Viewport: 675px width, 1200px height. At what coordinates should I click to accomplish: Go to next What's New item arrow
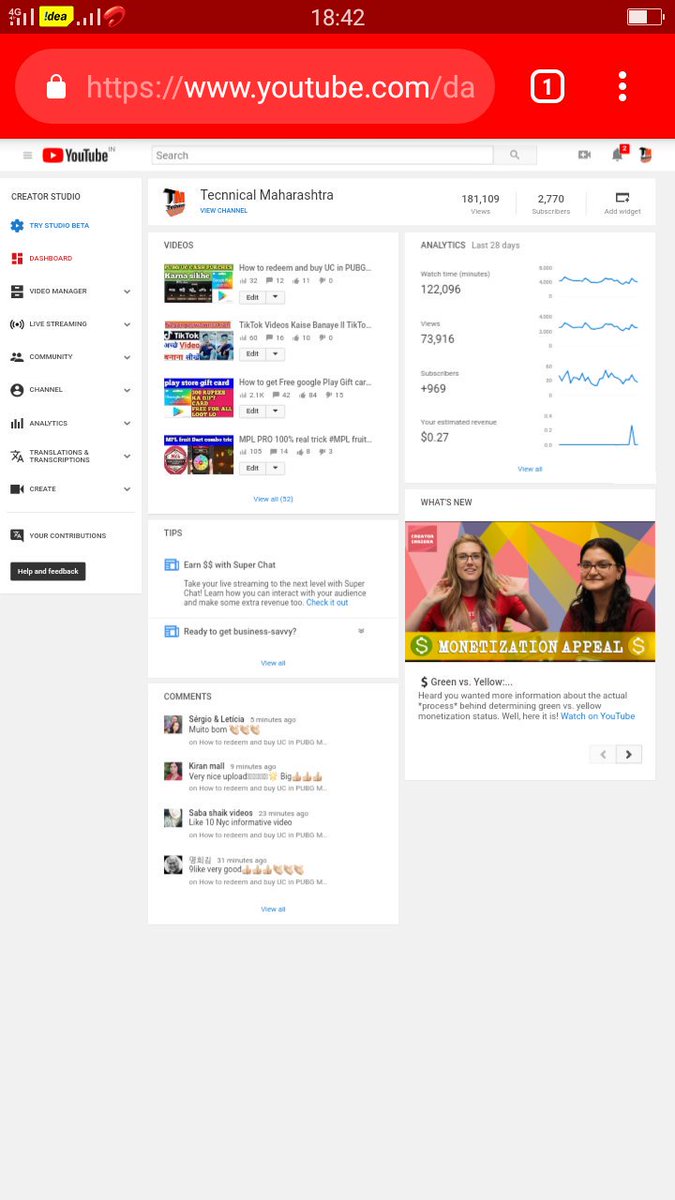click(629, 754)
